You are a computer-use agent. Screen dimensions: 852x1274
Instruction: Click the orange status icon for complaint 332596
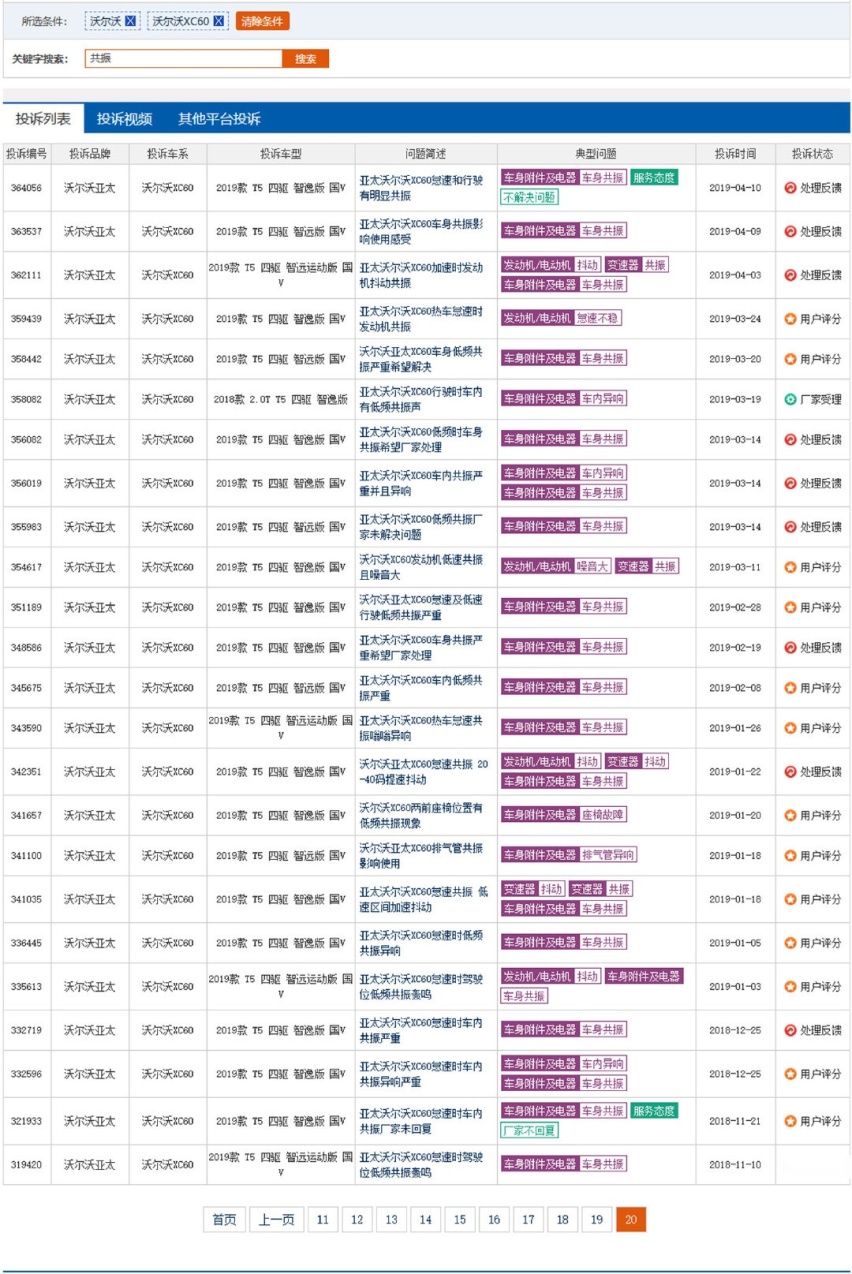coord(790,1074)
